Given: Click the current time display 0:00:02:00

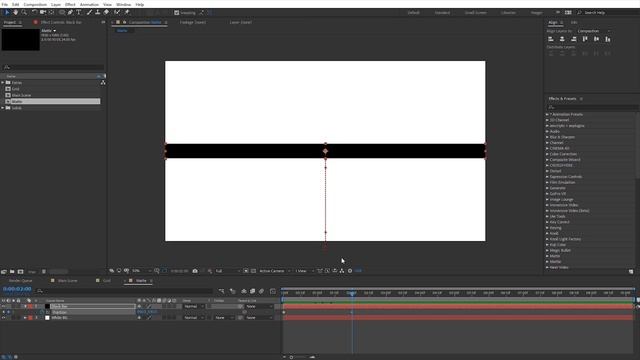Looking at the screenshot, I should click(x=17, y=289).
